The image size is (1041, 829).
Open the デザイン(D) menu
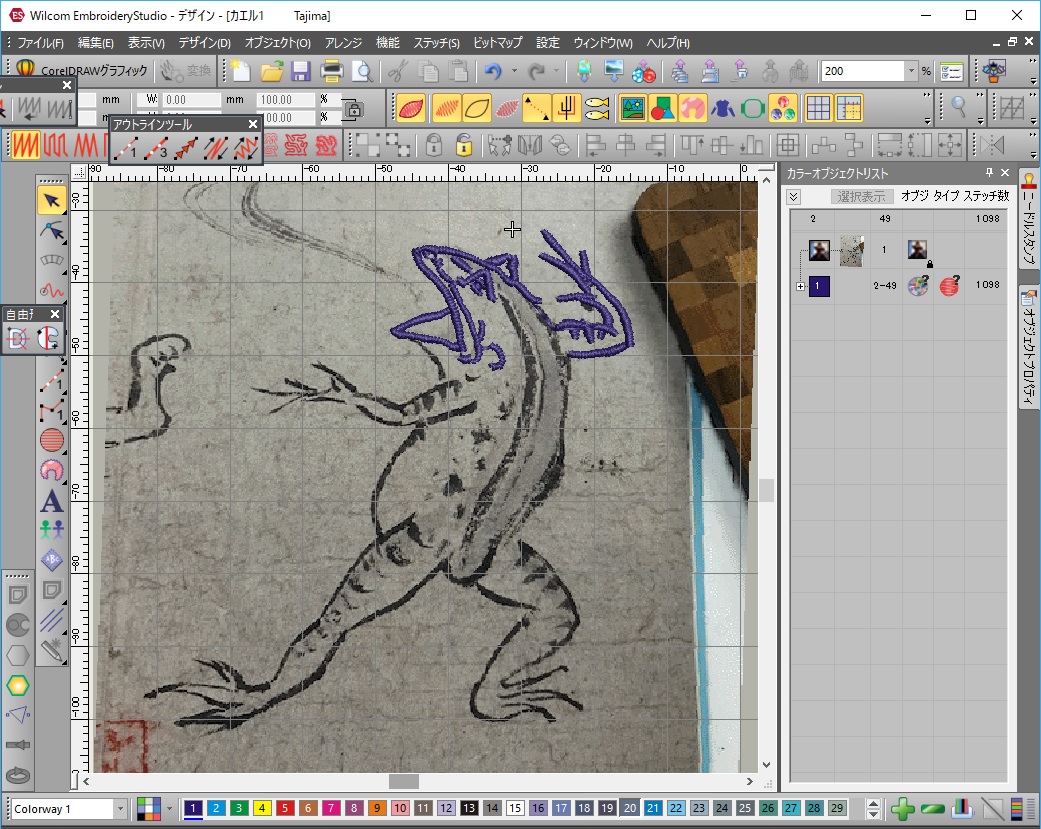pyautogui.click(x=204, y=43)
